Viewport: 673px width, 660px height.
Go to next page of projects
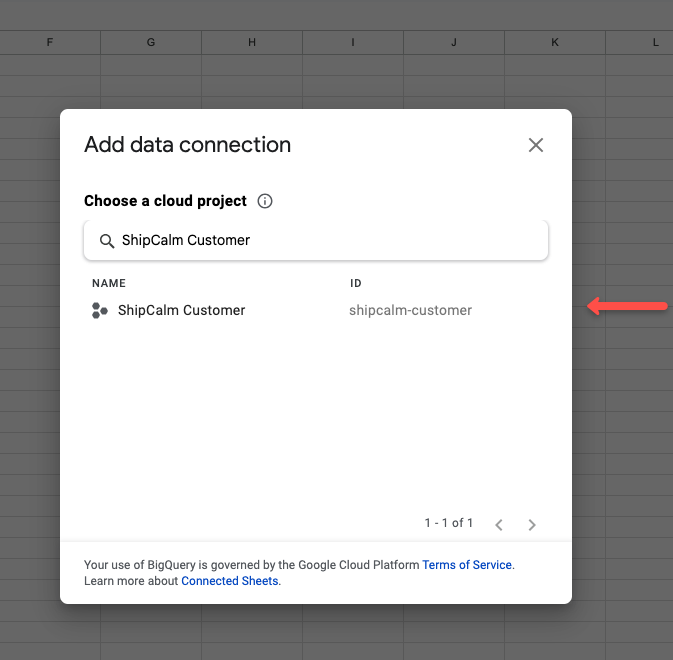[x=532, y=524]
